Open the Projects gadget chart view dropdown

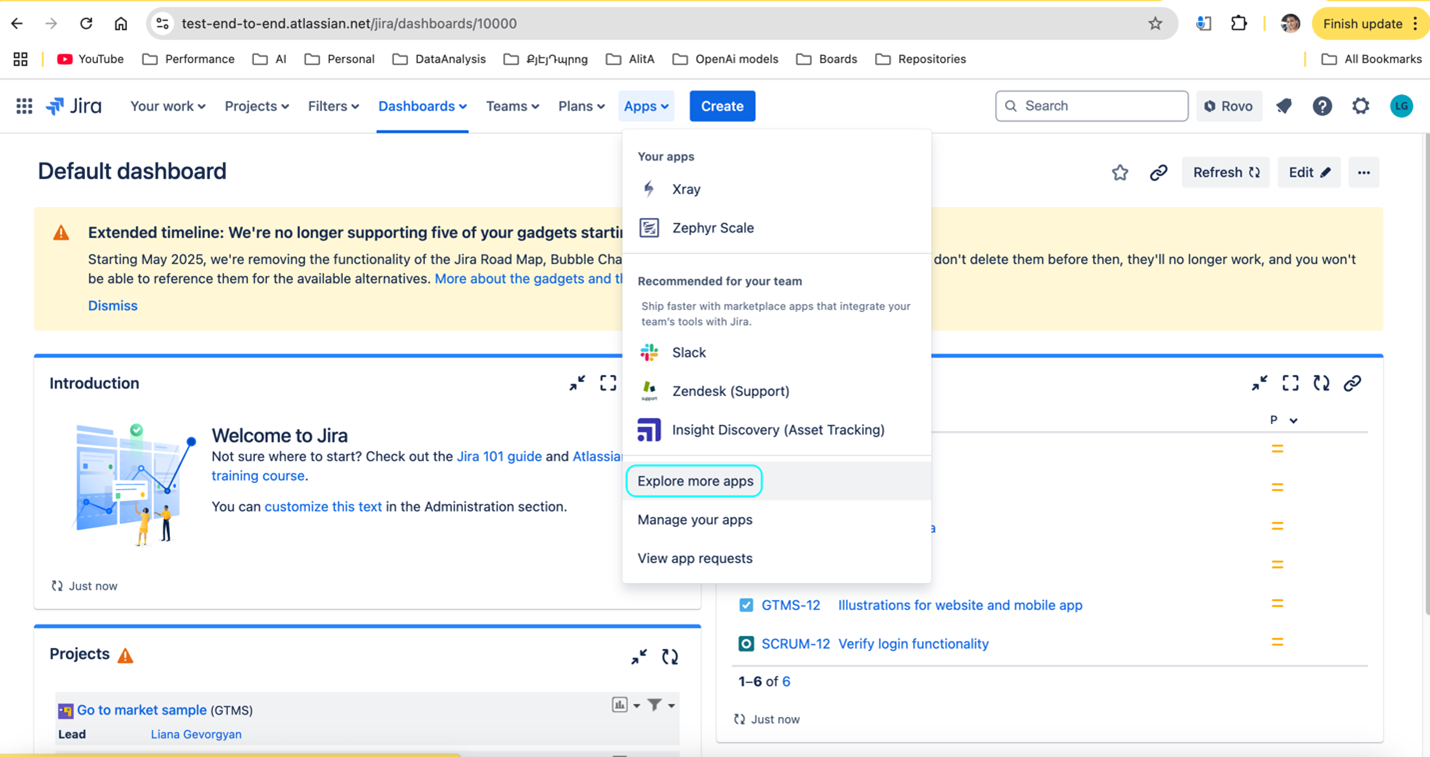coord(626,705)
